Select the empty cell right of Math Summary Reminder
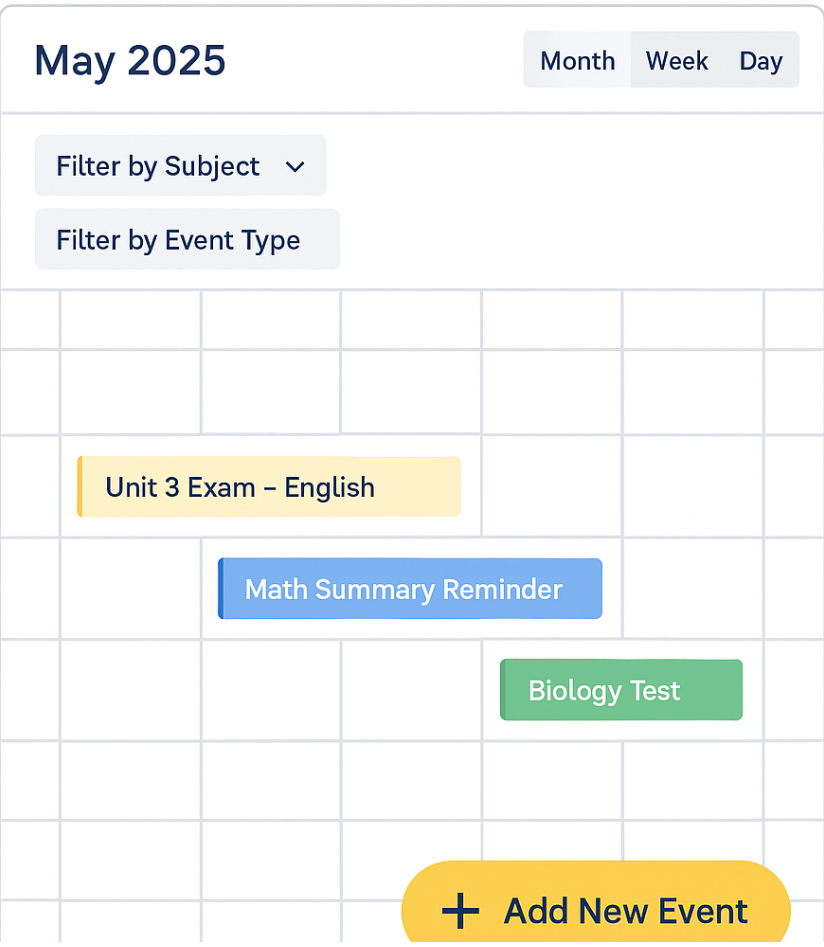 (x=692, y=589)
